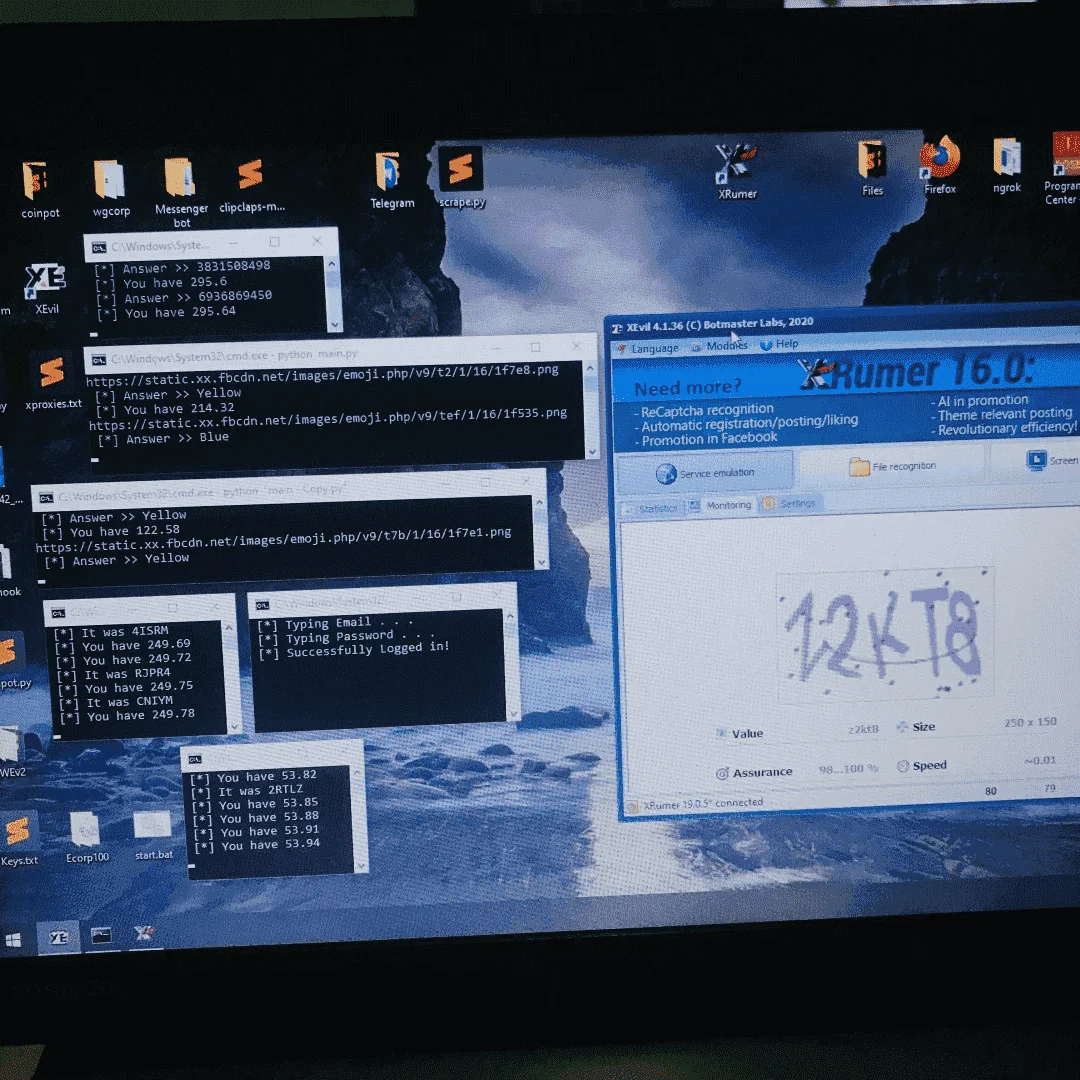The height and width of the screenshot is (1080, 1080).
Task: Click the scrollbar in the 53.94 cmd window
Action: pos(359,817)
